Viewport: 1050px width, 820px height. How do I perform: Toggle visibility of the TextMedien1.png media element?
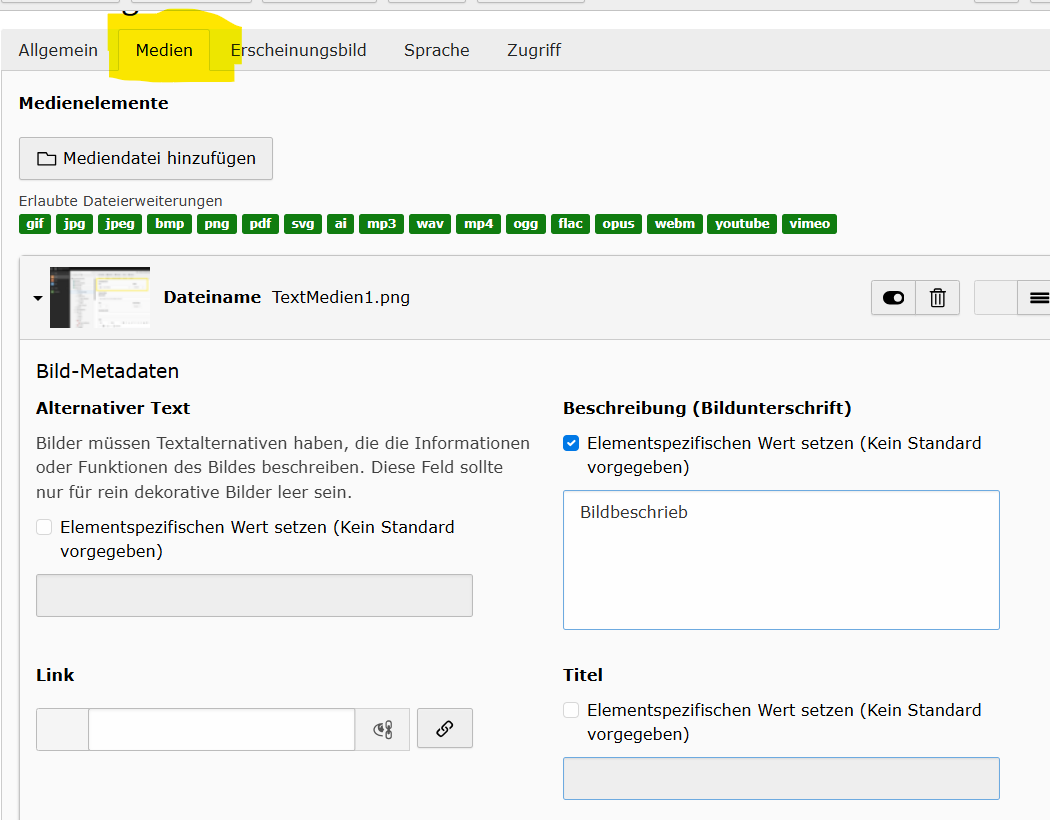[x=893, y=298]
